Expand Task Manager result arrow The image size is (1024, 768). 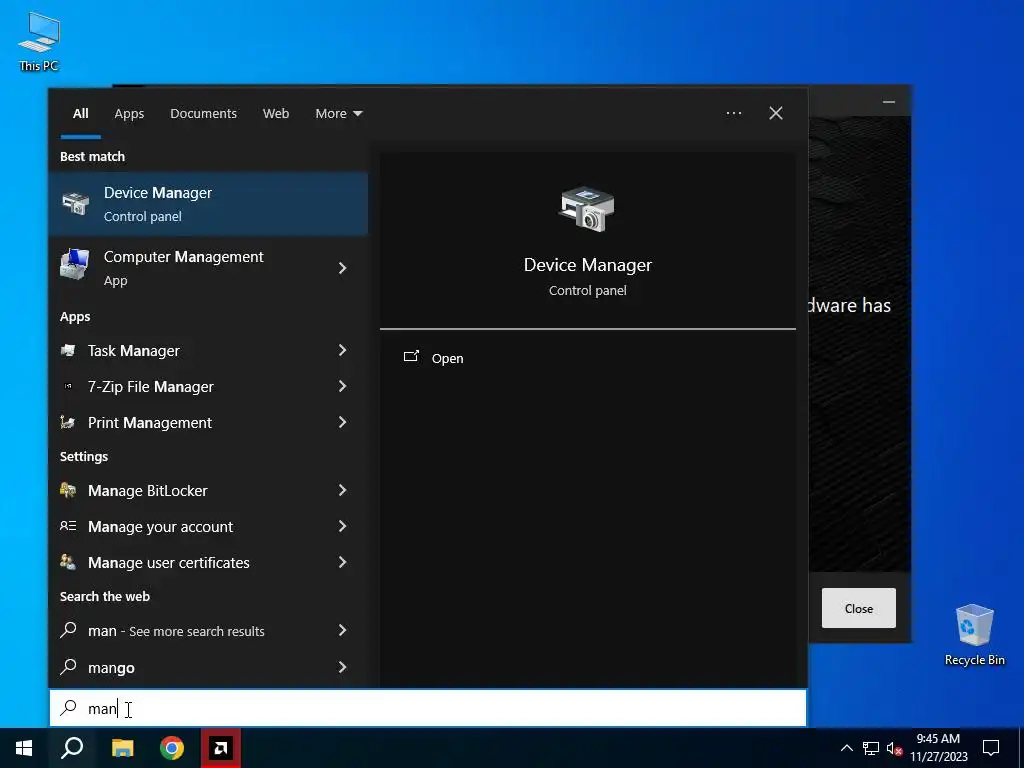point(342,351)
